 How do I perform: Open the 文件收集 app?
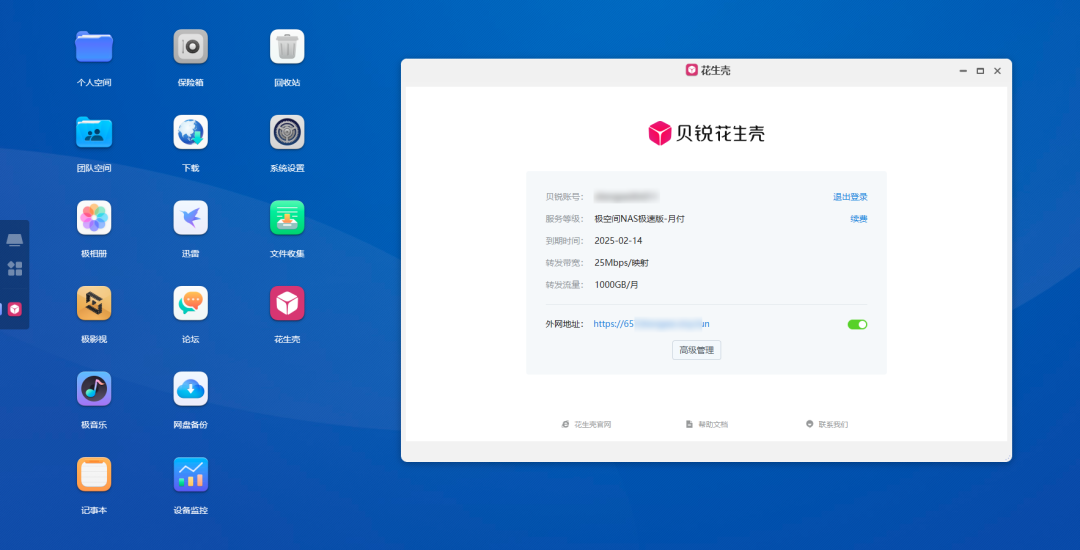(287, 217)
